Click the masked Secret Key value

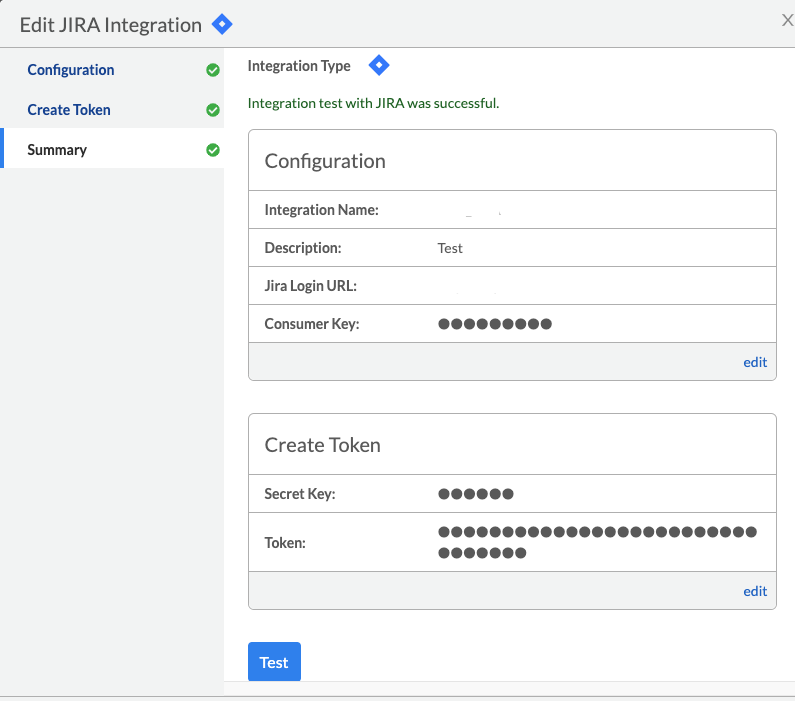[x=476, y=494]
